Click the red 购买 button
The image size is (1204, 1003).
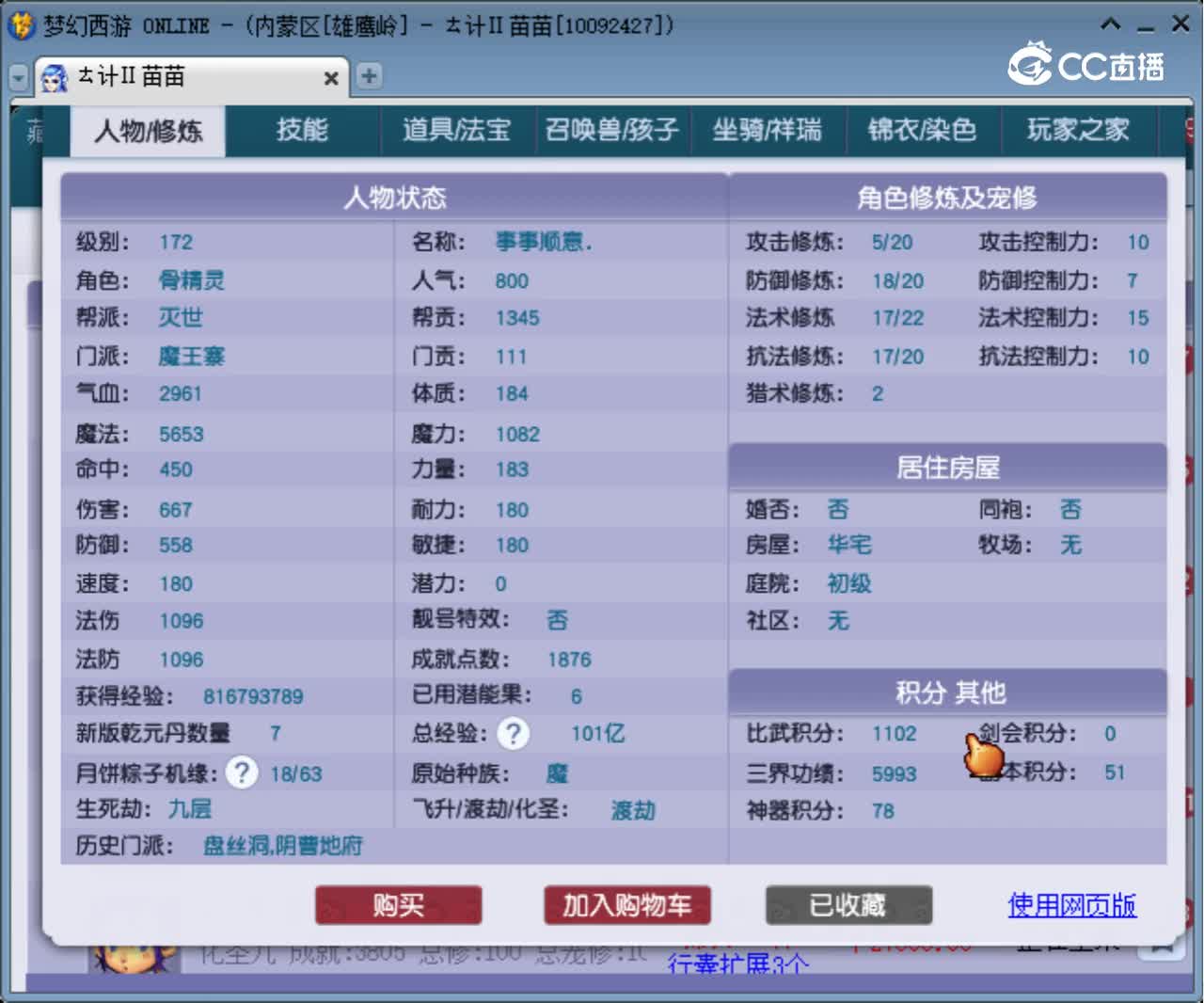tap(399, 905)
